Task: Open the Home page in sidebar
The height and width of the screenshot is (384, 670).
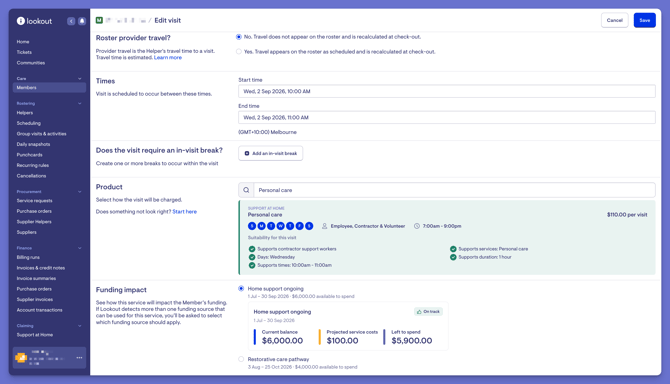Action: coord(23,42)
